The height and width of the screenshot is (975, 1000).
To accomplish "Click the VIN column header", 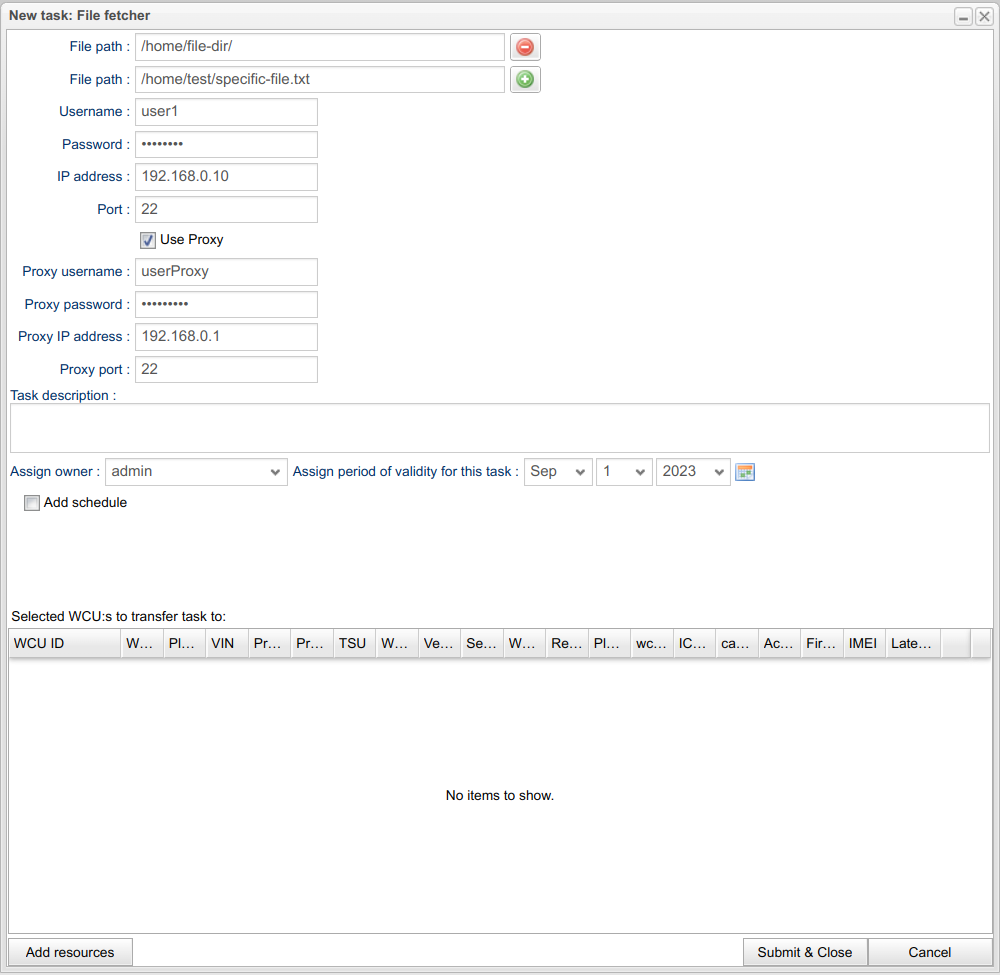I will [226, 643].
